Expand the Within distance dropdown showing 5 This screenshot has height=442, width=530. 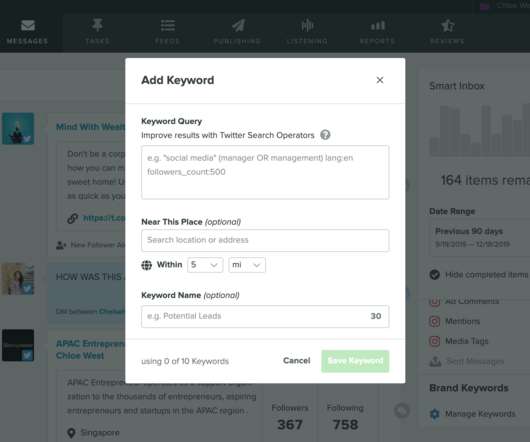pos(205,265)
